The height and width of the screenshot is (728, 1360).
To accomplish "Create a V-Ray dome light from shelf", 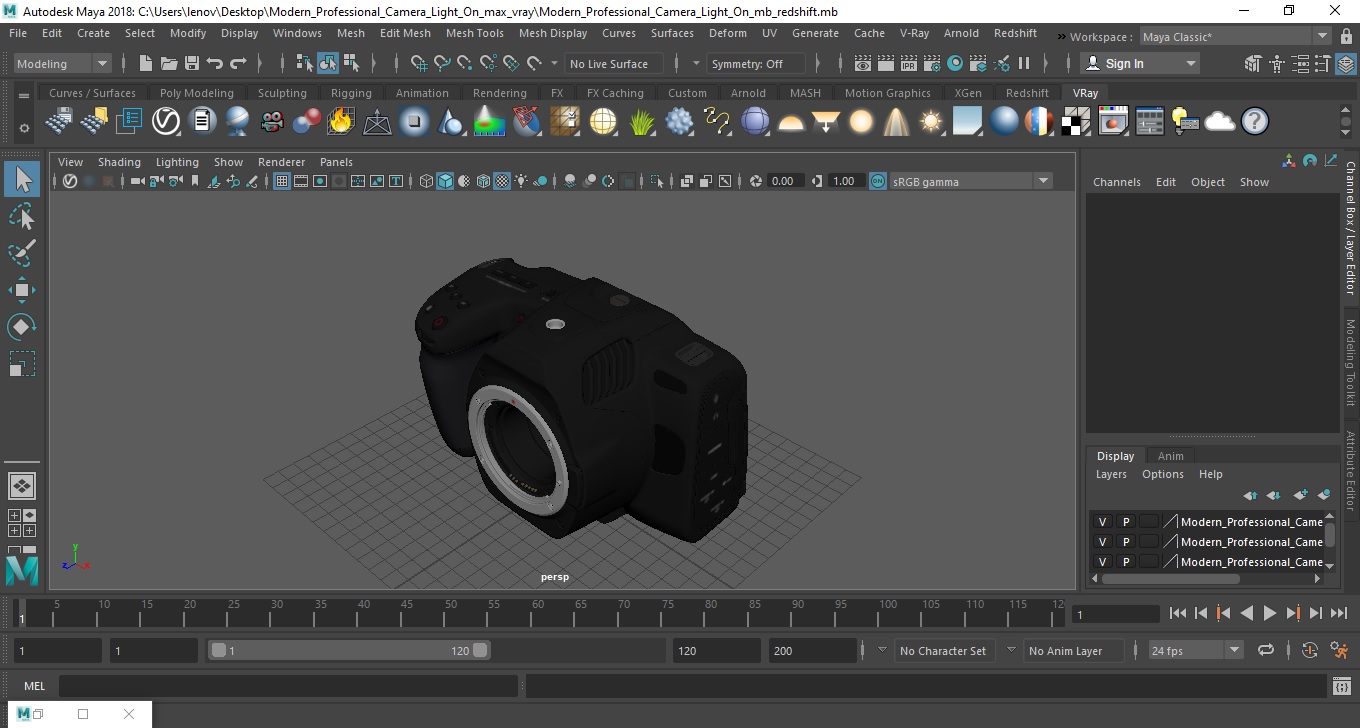I will click(790, 122).
